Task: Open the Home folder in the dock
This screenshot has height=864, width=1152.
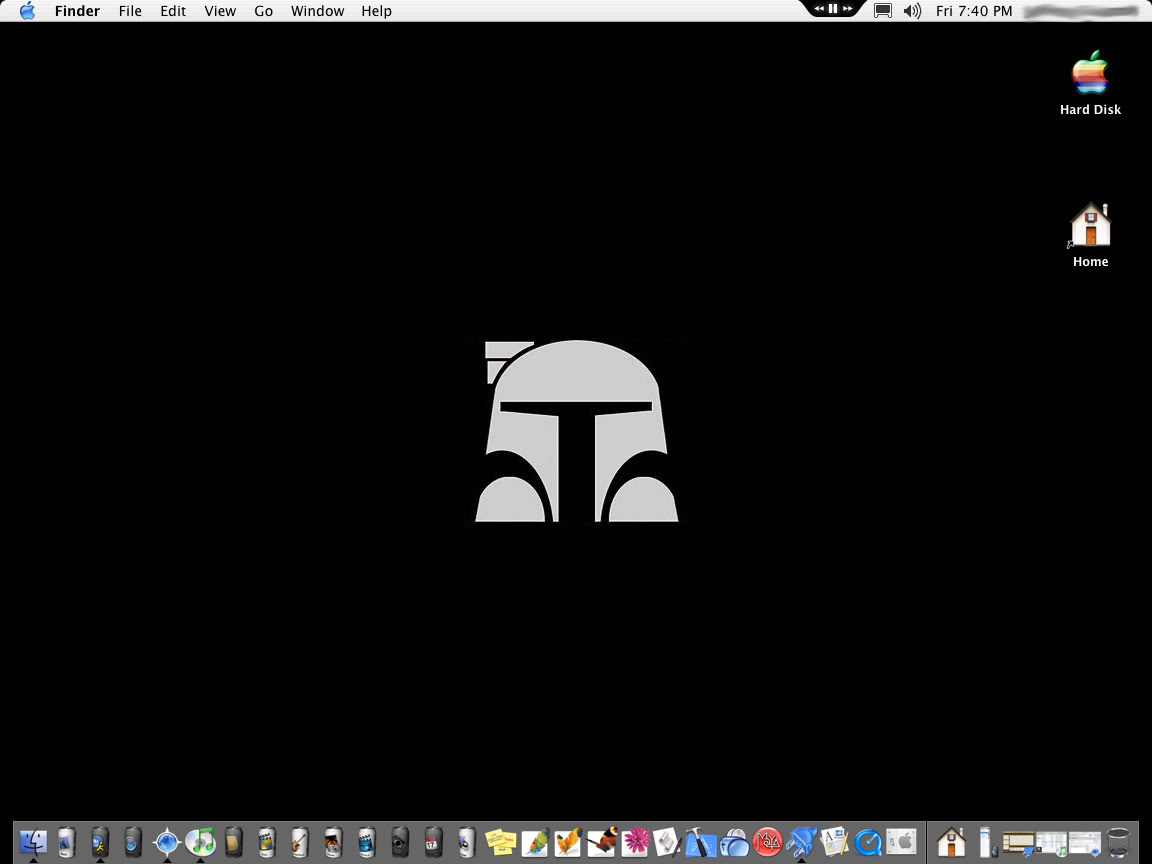Action: click(x=951, y=842)
